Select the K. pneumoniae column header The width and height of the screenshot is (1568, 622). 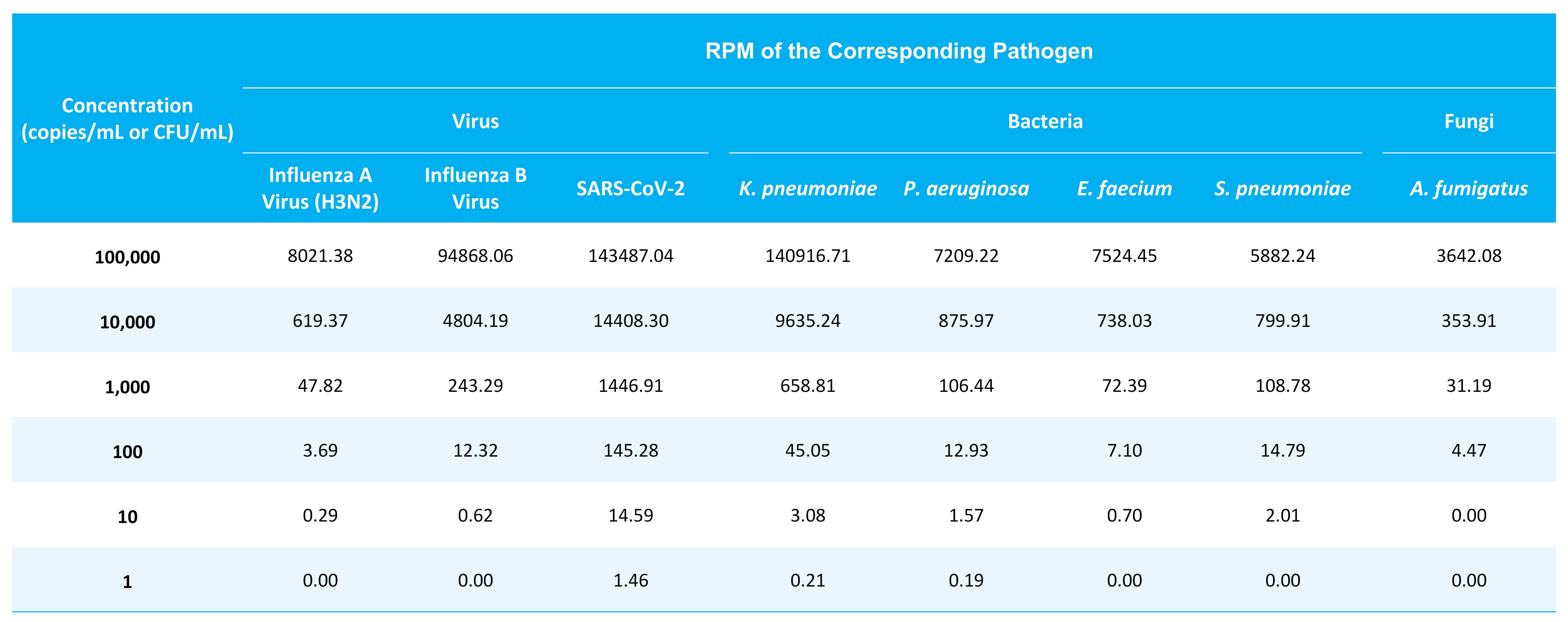tap(808, 189)
